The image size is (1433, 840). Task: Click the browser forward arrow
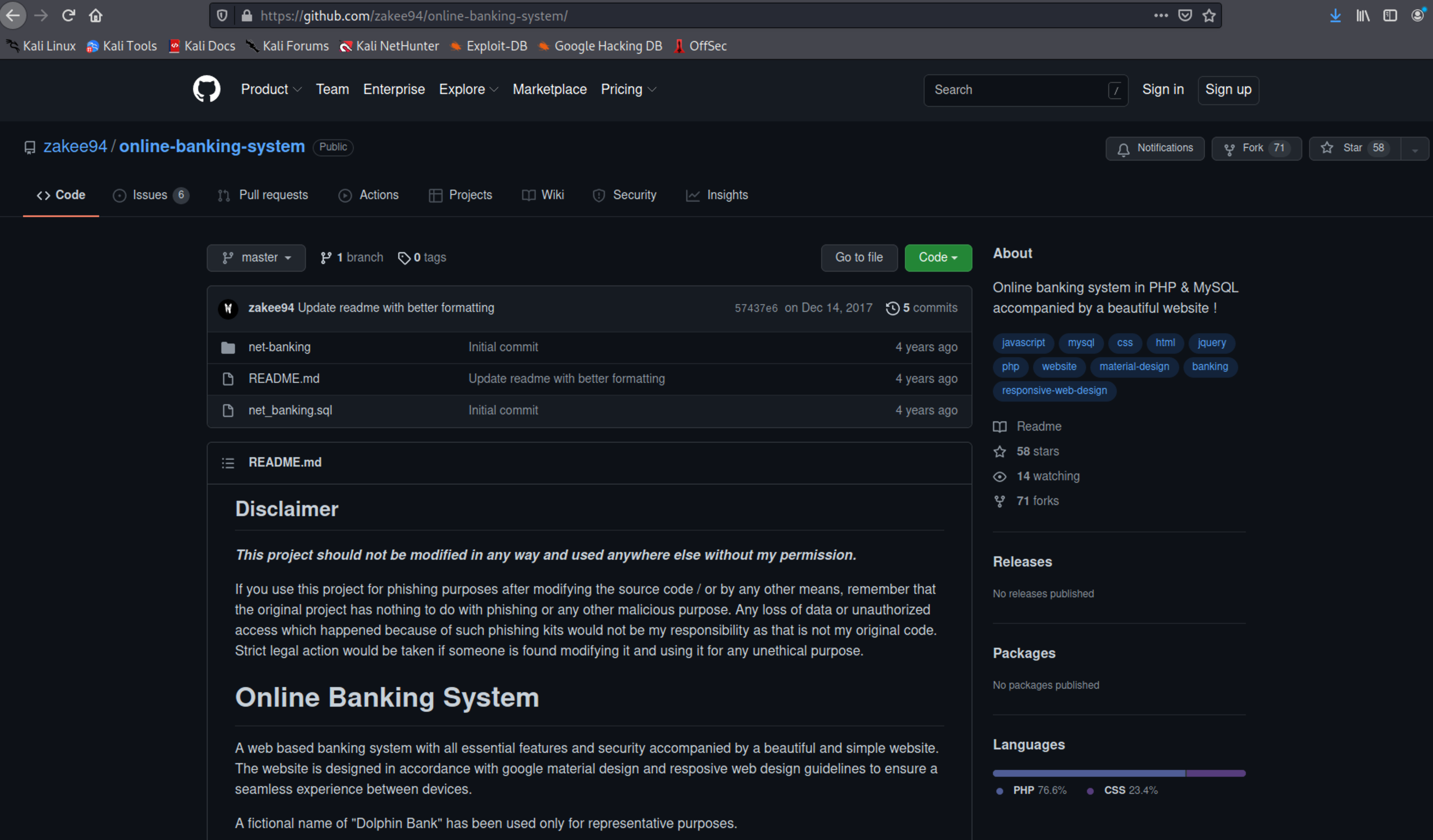41,15
